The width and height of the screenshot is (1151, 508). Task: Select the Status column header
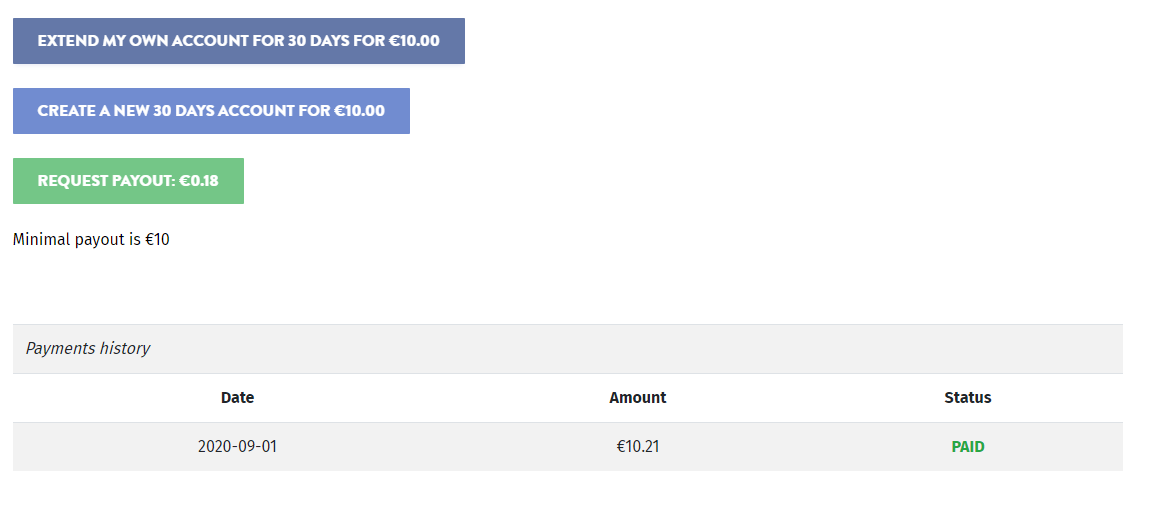[967, 398]
